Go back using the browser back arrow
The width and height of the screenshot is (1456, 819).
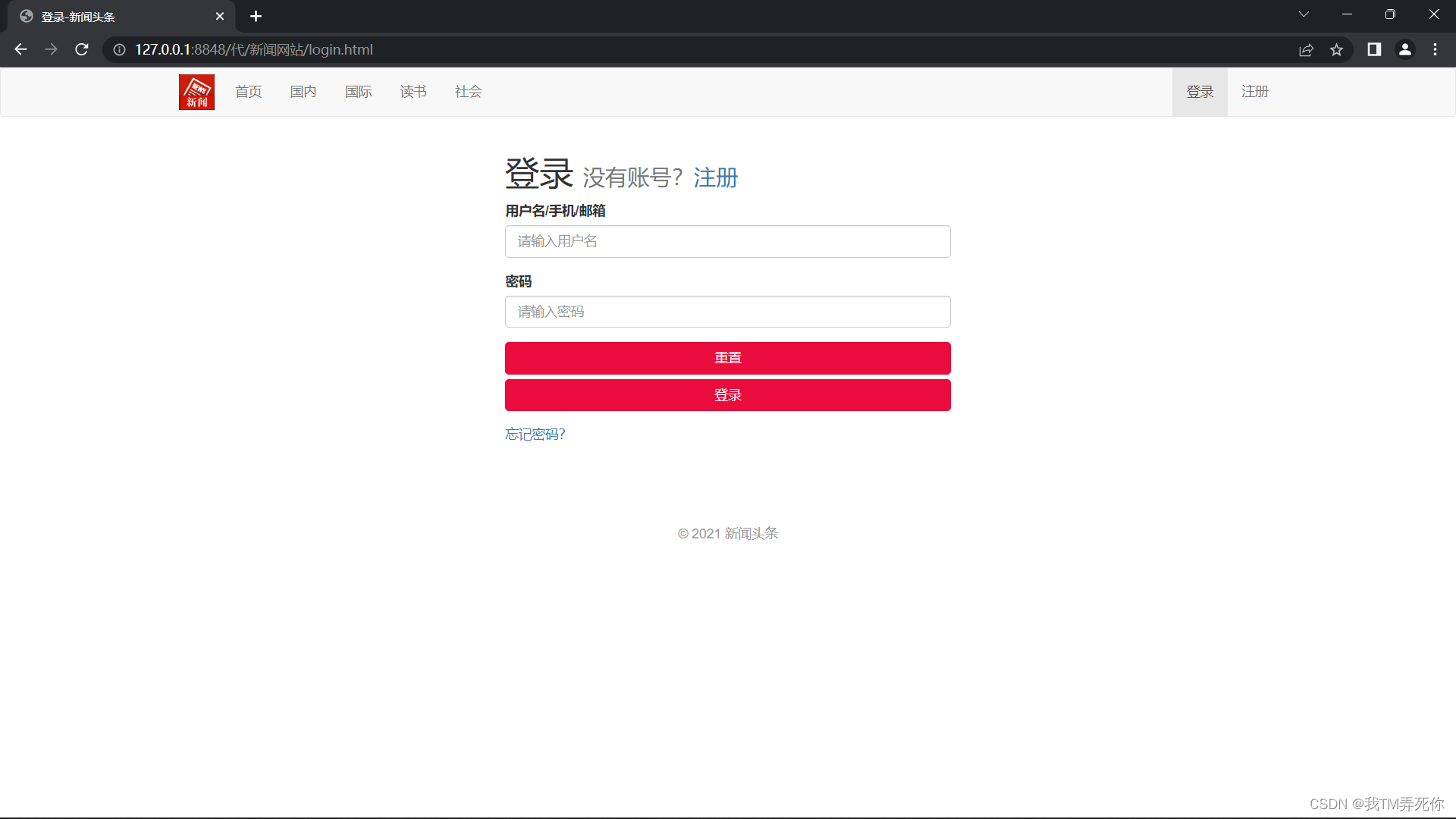coord(20,49)
